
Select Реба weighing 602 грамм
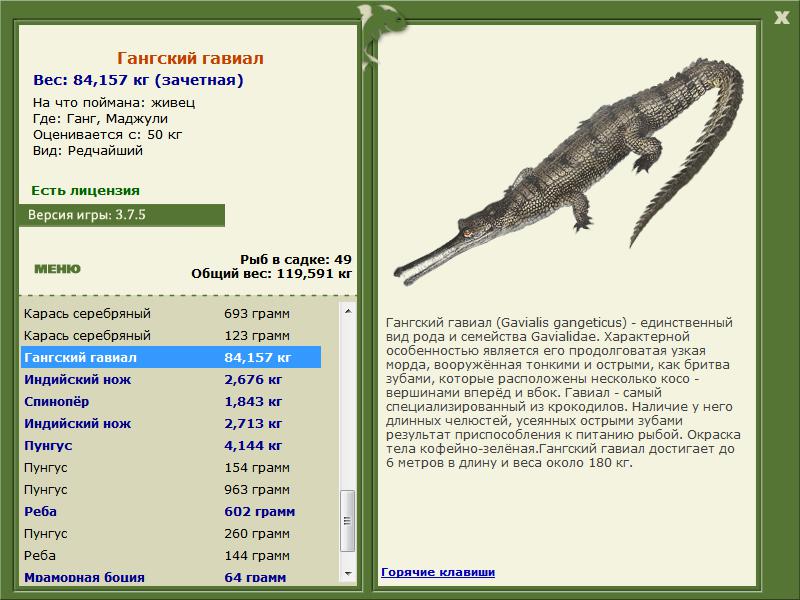(171, 511)
